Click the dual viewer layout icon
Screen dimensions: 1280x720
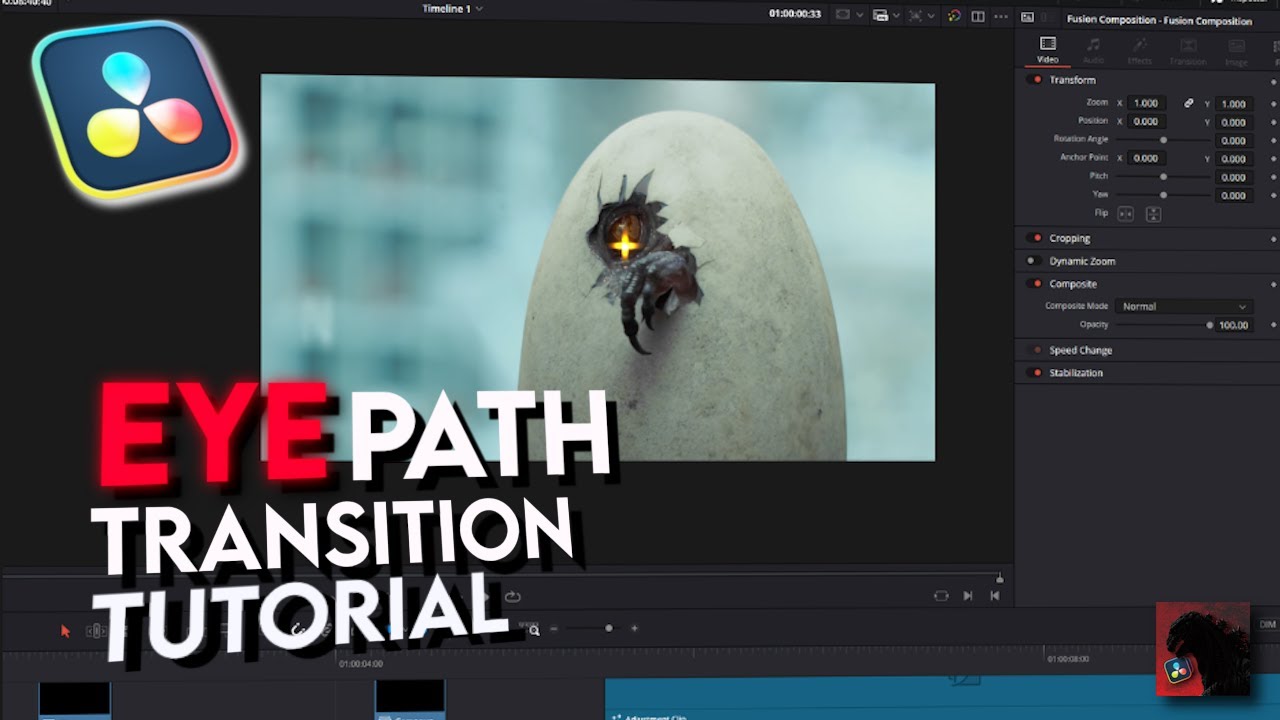(x=978, y=15)
